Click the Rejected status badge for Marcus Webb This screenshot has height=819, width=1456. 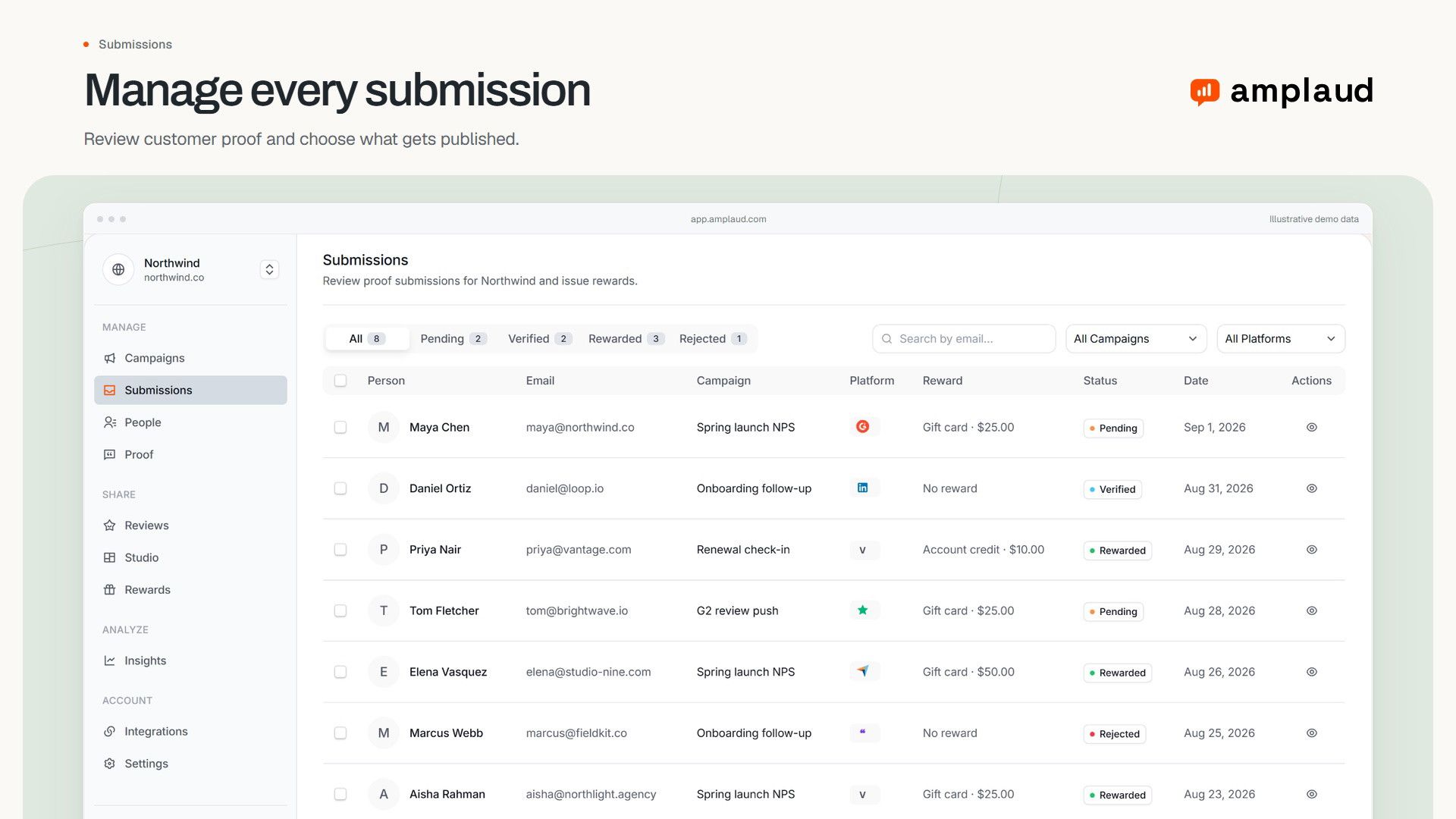tap(1114, 734)
